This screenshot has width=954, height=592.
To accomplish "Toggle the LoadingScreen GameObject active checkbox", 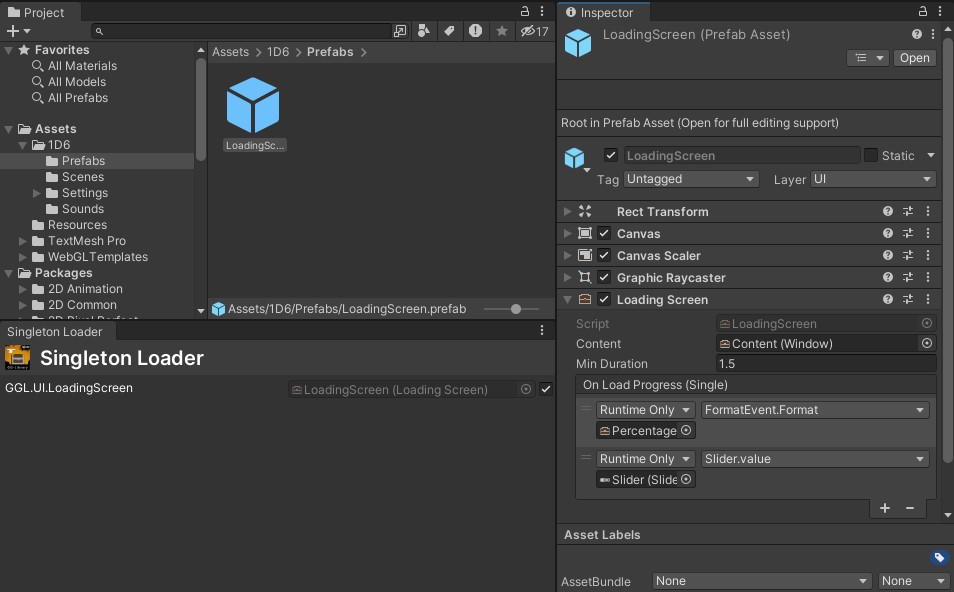I will click(x=611, y=155).
